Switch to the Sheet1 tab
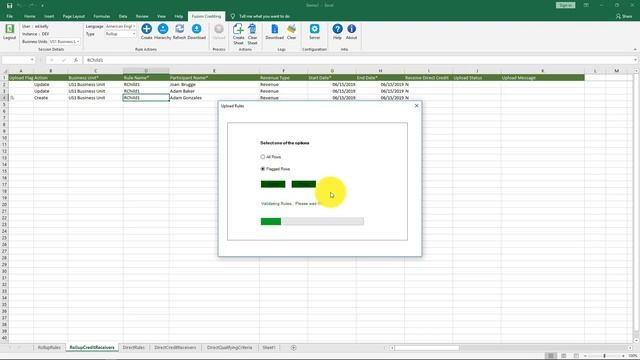 pos(269,348)
